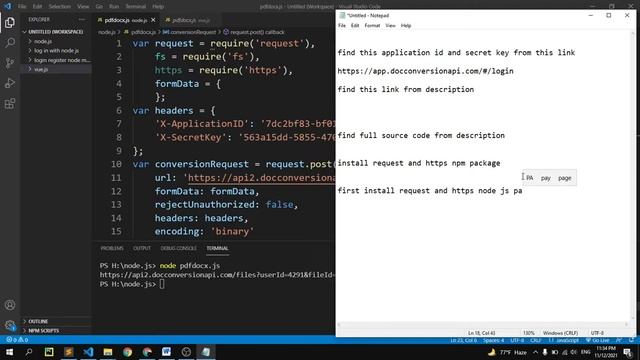Open VS Code Run menu

pyautogui.click(x=114, y=7)
